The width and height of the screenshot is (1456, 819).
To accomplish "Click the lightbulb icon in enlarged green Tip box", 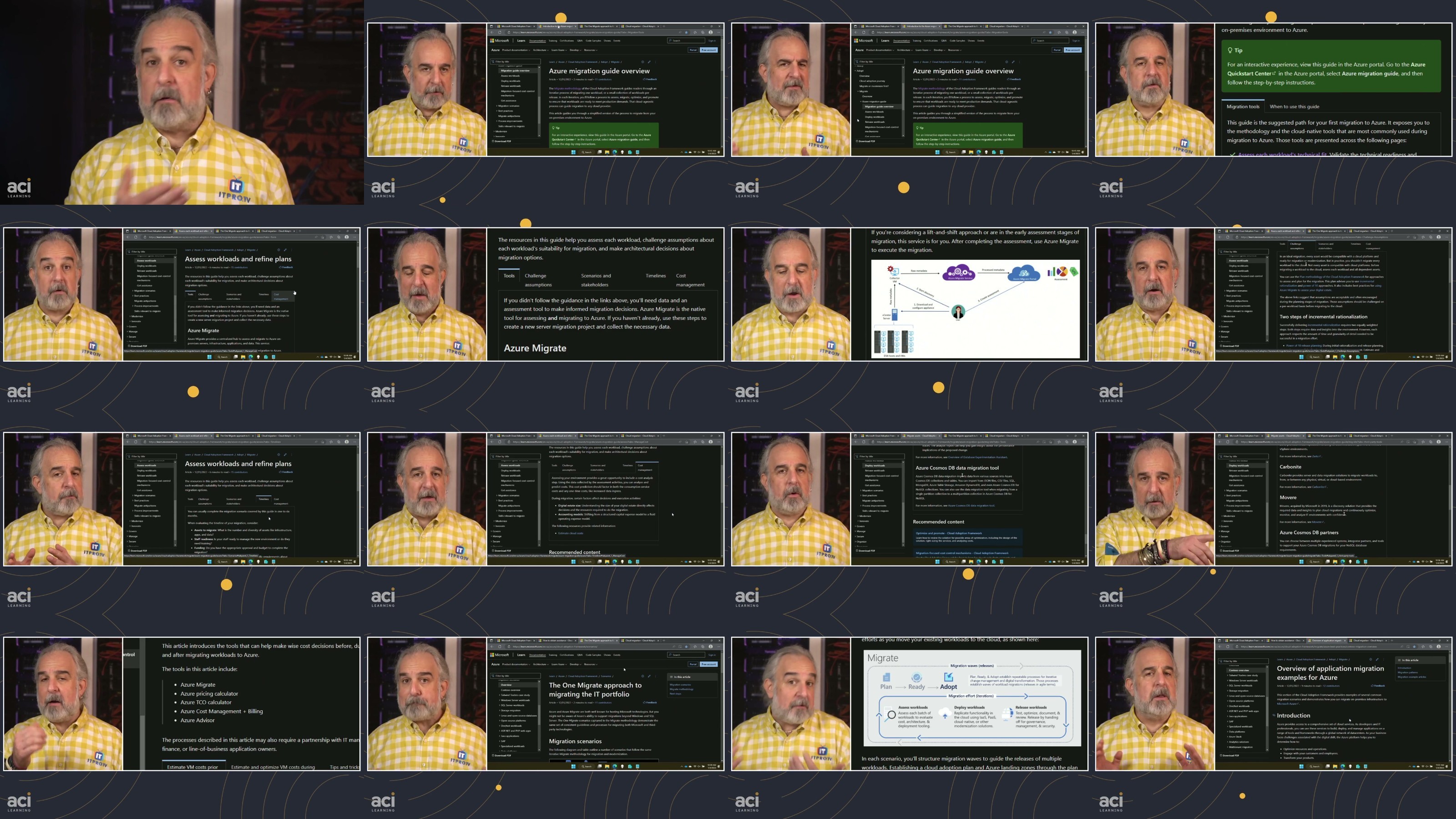I will pos(1230,51).
